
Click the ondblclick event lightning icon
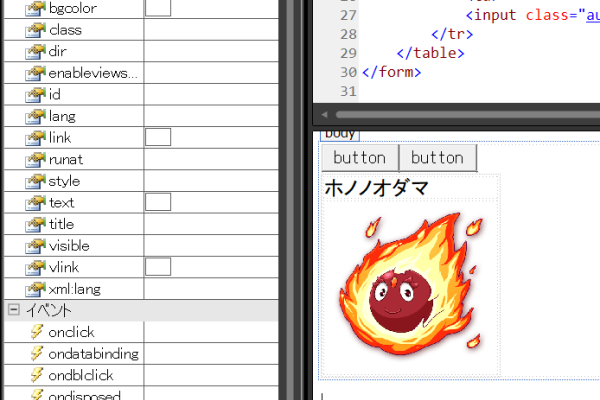[x=37, y=375]
